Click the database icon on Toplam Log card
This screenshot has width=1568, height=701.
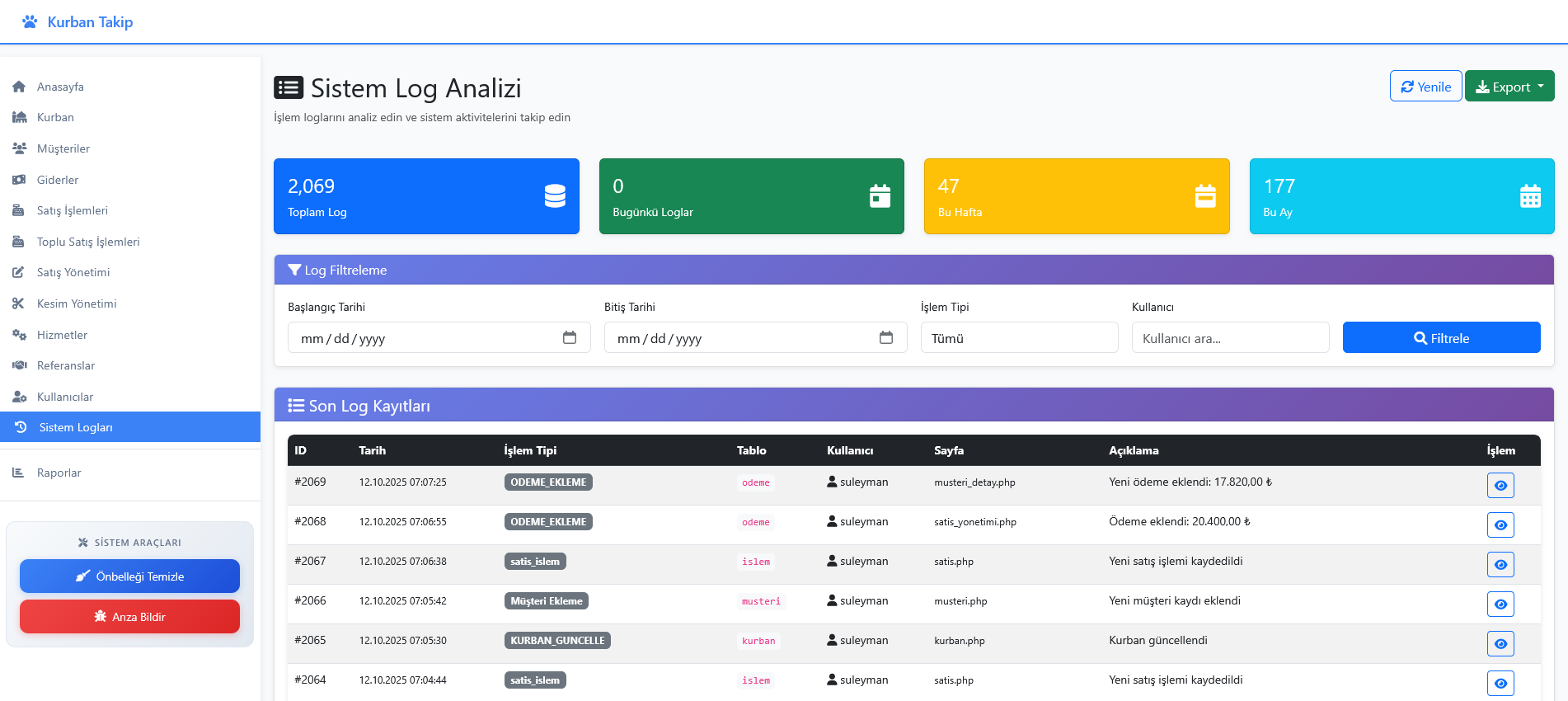(555, 196)
